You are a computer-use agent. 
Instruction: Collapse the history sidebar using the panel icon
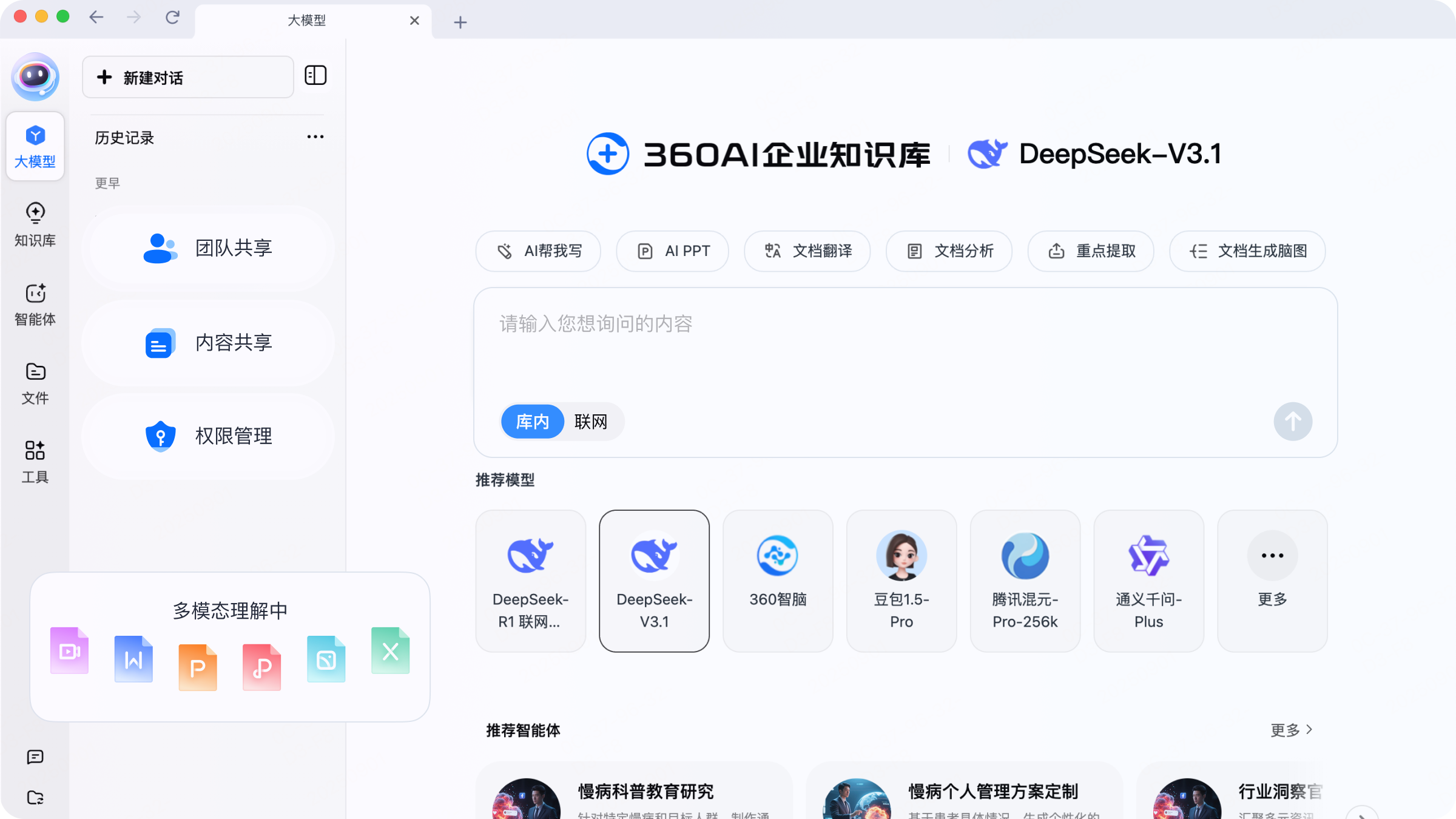click(316, 75)
